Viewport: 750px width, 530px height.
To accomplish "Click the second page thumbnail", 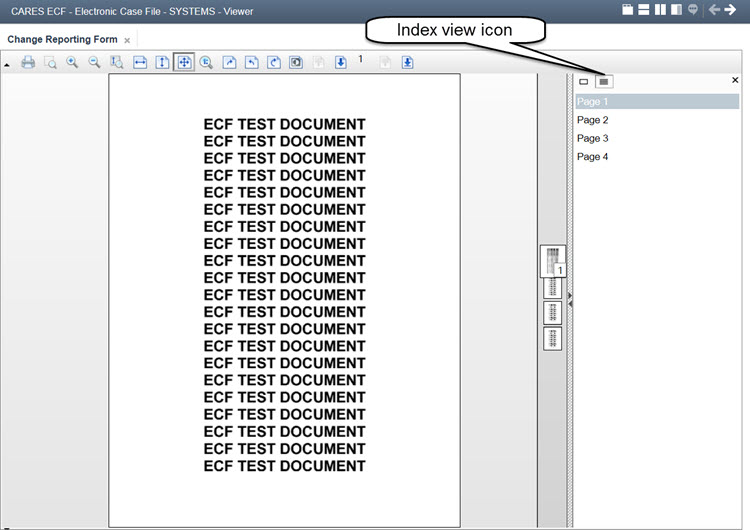I will (553, 287).
